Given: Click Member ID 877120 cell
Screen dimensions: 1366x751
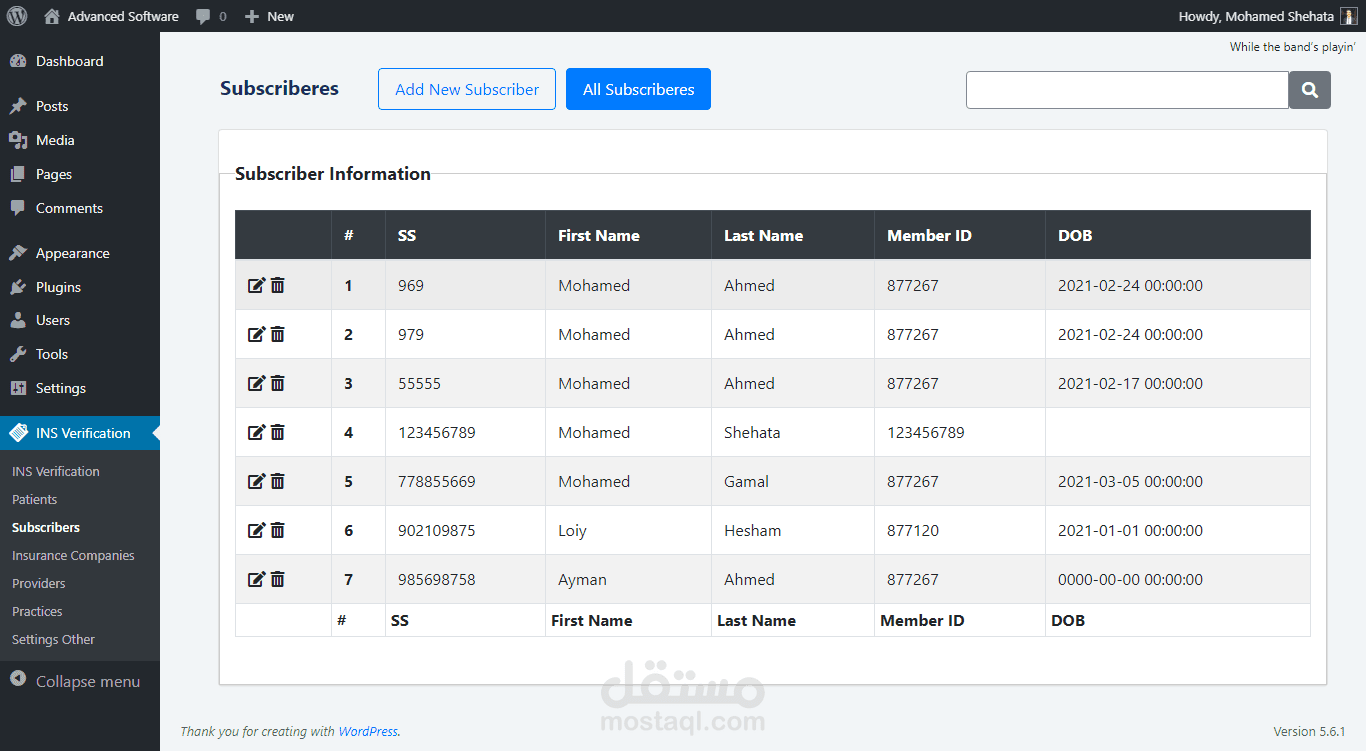Looking at the screenshot, I should (x=913, y=531).
